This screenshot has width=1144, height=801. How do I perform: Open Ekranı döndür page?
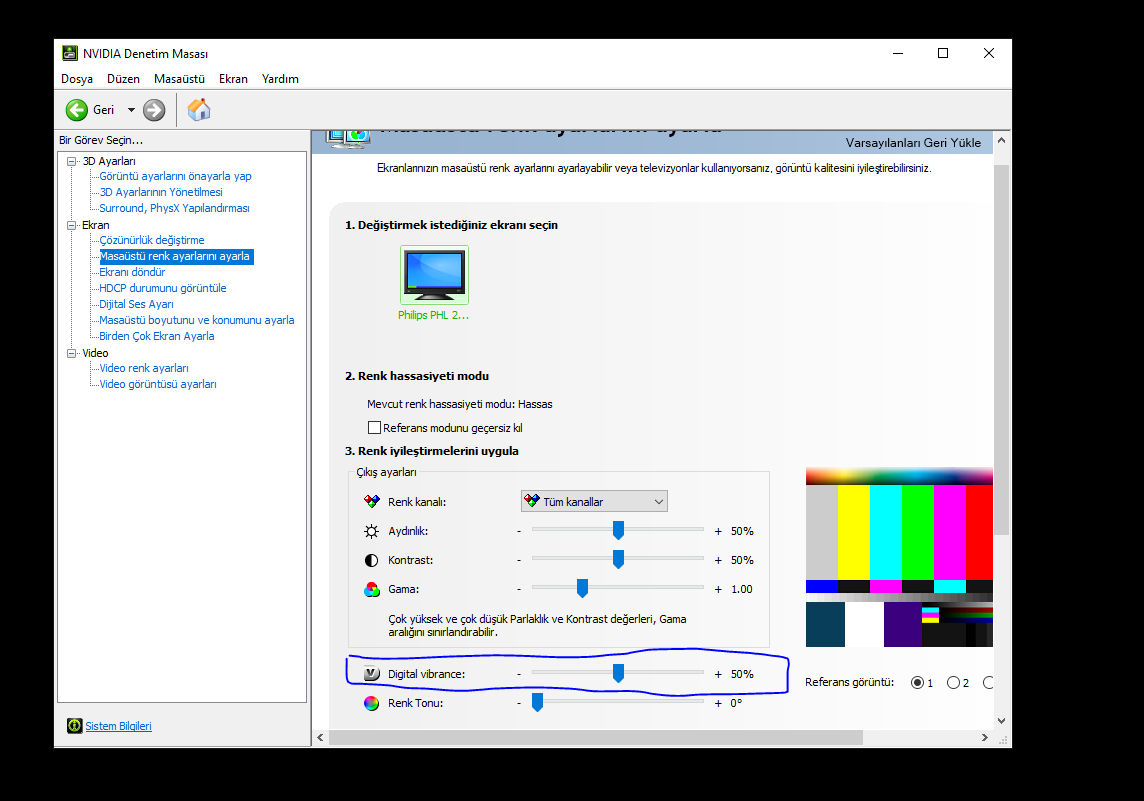click(132, 272)
